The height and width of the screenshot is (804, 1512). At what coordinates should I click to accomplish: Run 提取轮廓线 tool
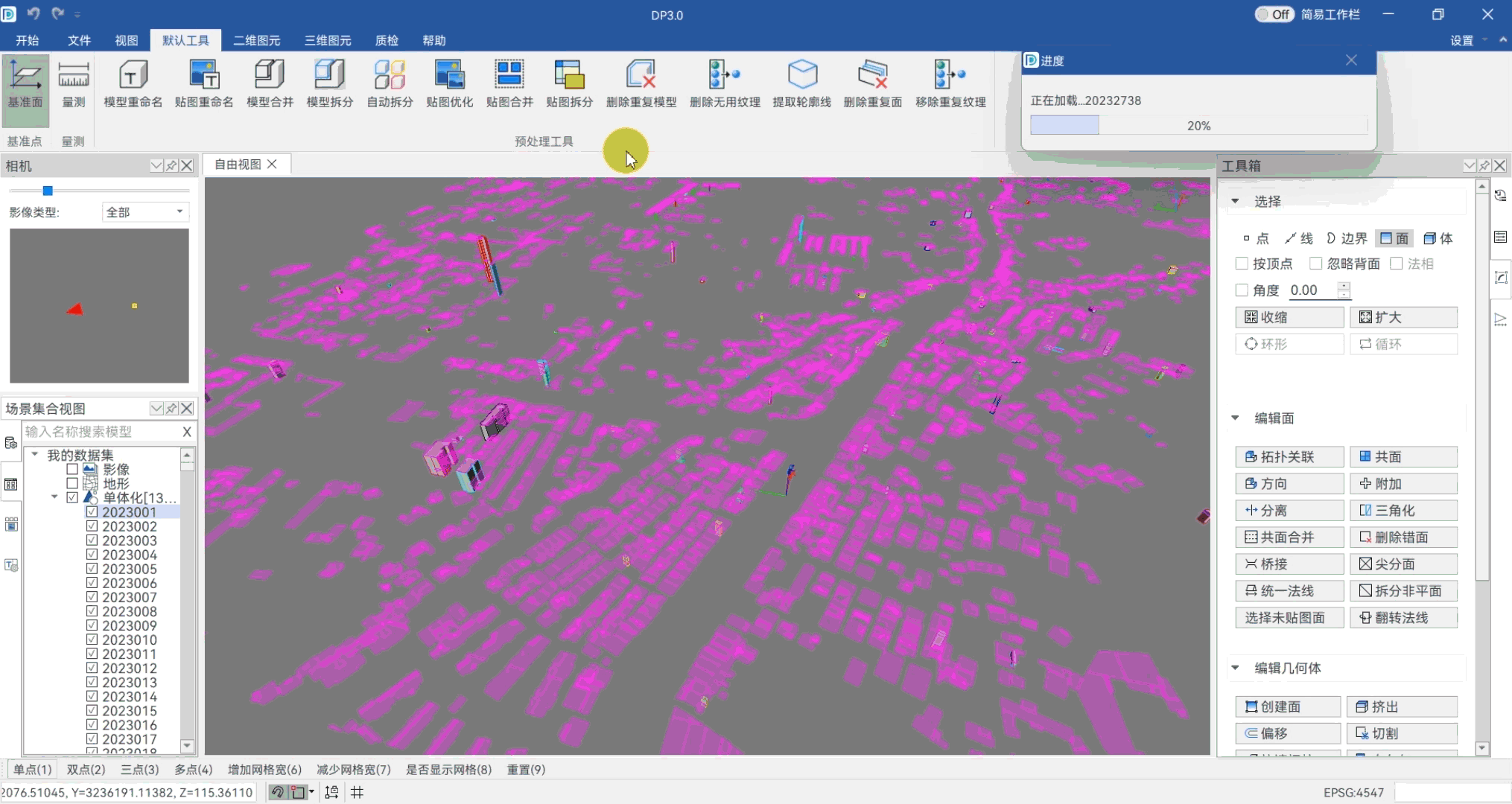click(x=801, y=86)
